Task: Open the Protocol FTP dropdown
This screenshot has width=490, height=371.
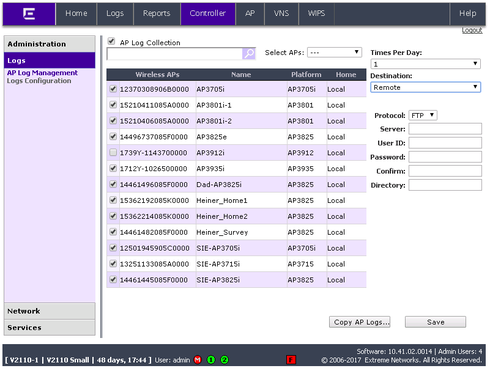Action: 423,115
